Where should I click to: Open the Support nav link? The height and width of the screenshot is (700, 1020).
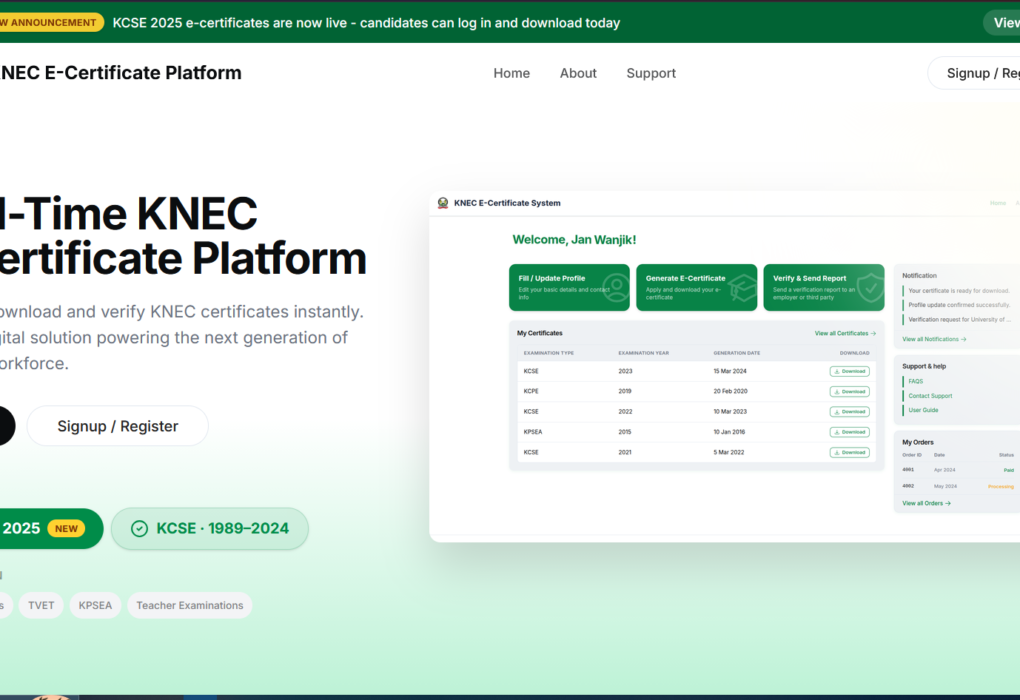click(x=651, y=73)
